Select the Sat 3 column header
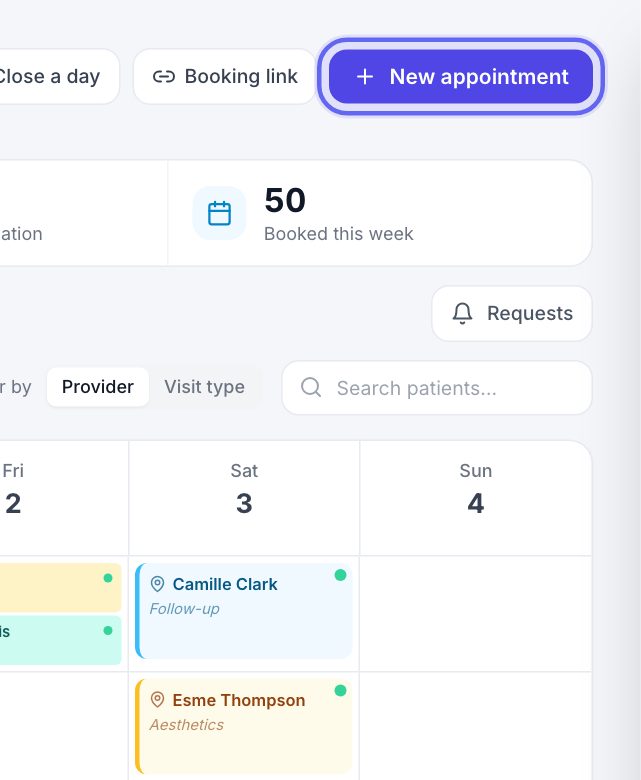 [244, 489]
